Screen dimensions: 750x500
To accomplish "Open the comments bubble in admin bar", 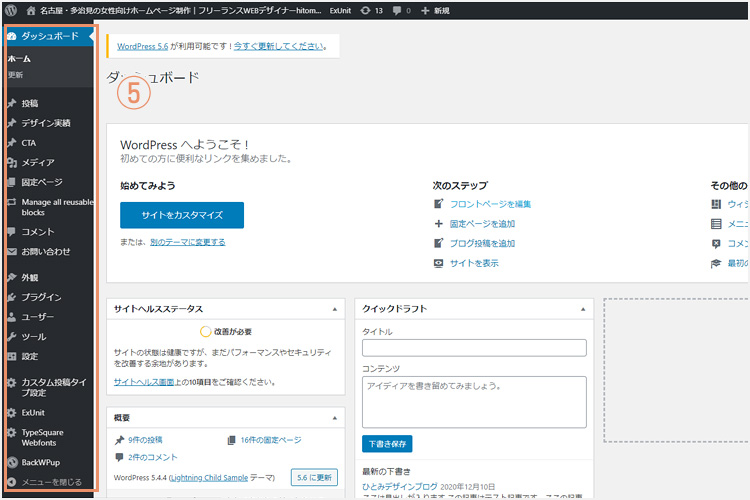I will [x=401, y=11].
